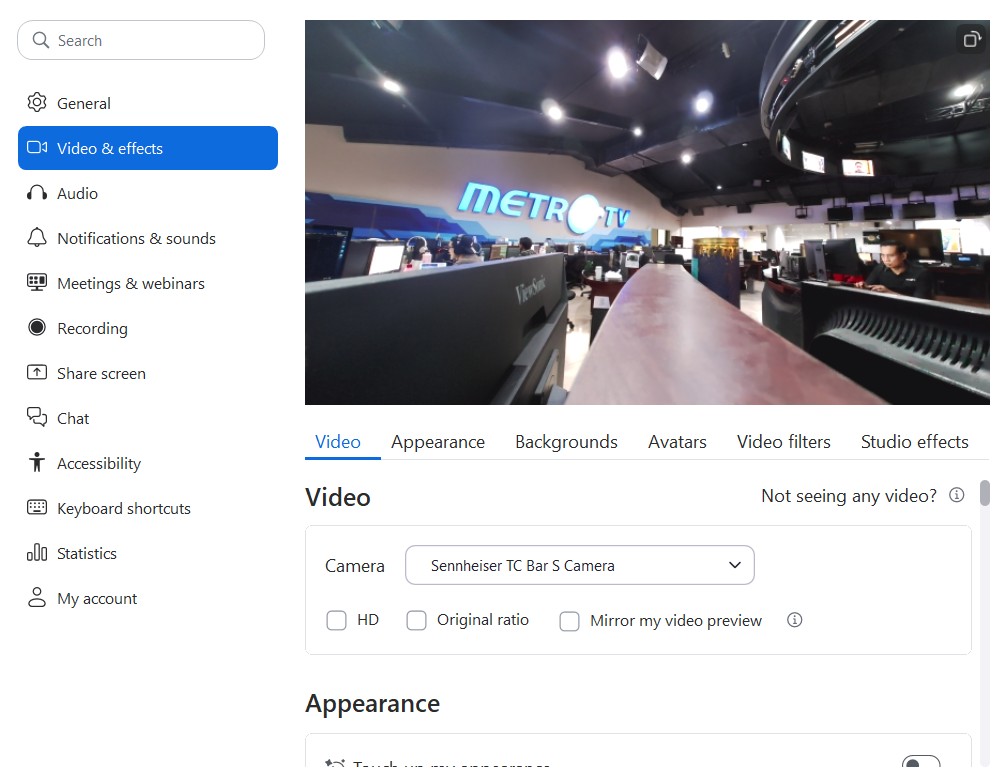
Task: Click the Camera field label
Action: [x=355, y=566]
